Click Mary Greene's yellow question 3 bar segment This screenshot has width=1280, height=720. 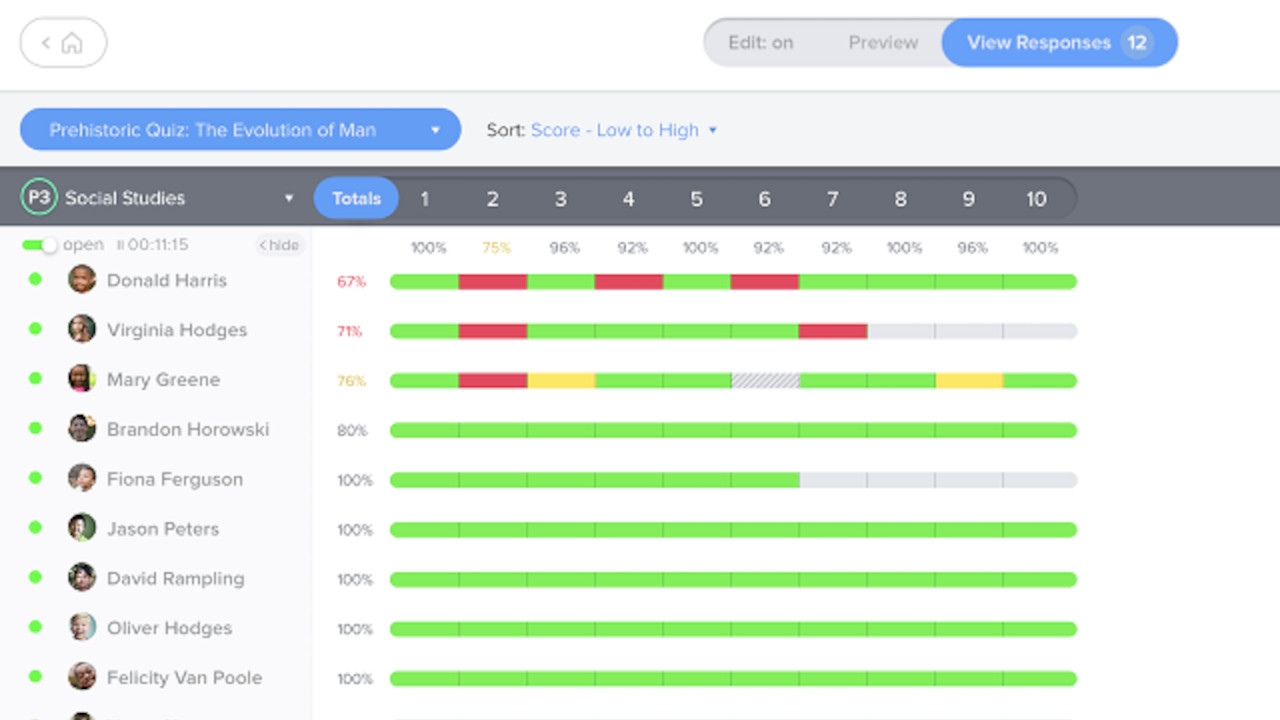tap(561, 381)
